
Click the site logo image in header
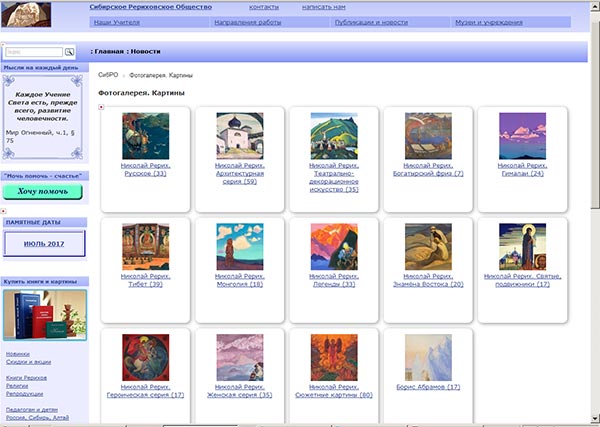[x=37, y=14]
